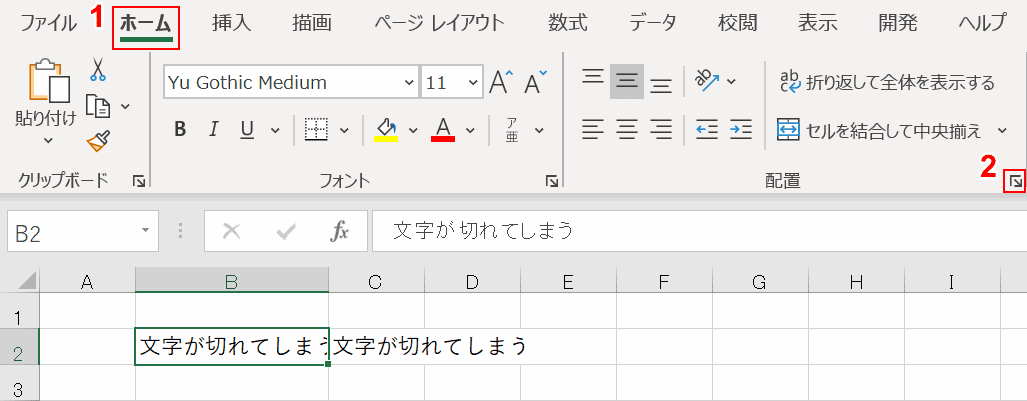Open font color dropdown arrow
The image size is (1027, 401).
point(470,130)
